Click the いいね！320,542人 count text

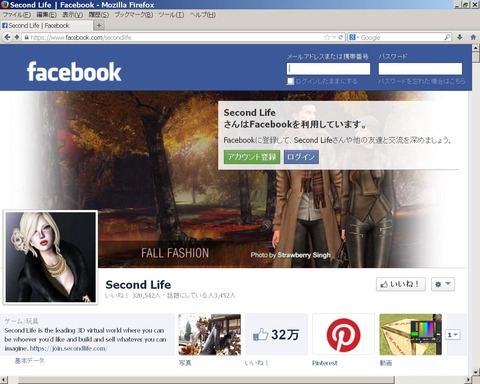133,296
